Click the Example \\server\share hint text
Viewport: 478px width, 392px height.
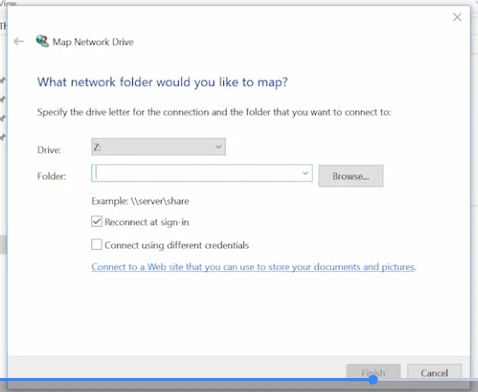click(140, 201)
